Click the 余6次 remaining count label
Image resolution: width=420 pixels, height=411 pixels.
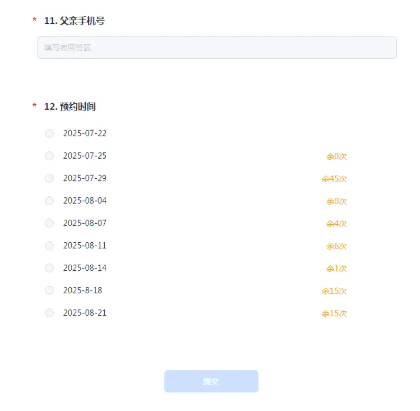coord(336,246)
